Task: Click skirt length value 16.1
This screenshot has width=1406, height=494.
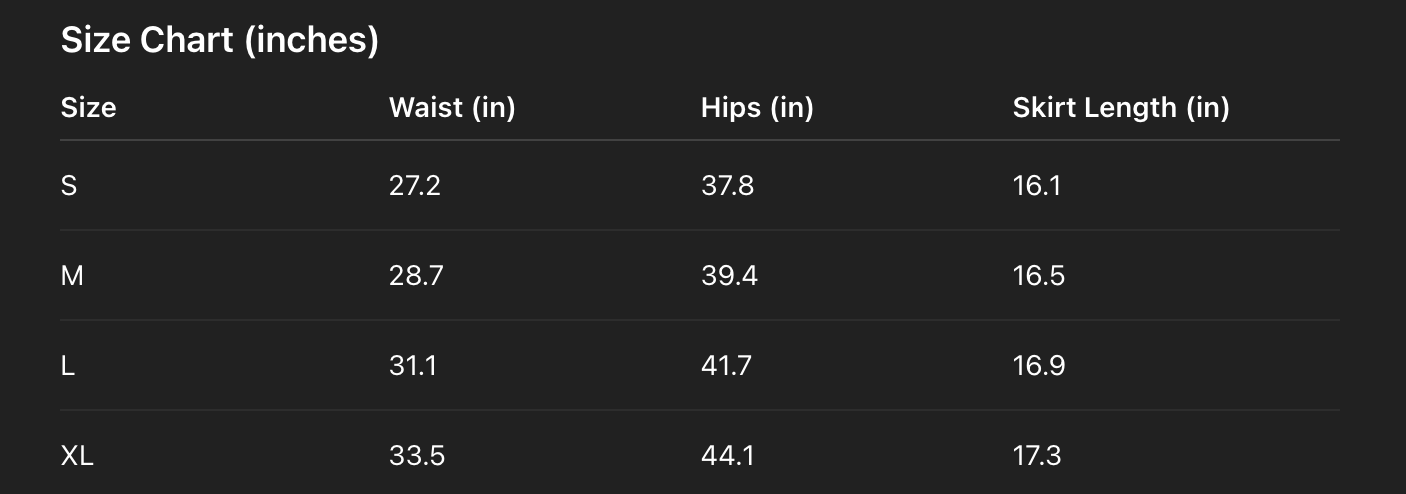Action: [1036, 186]
